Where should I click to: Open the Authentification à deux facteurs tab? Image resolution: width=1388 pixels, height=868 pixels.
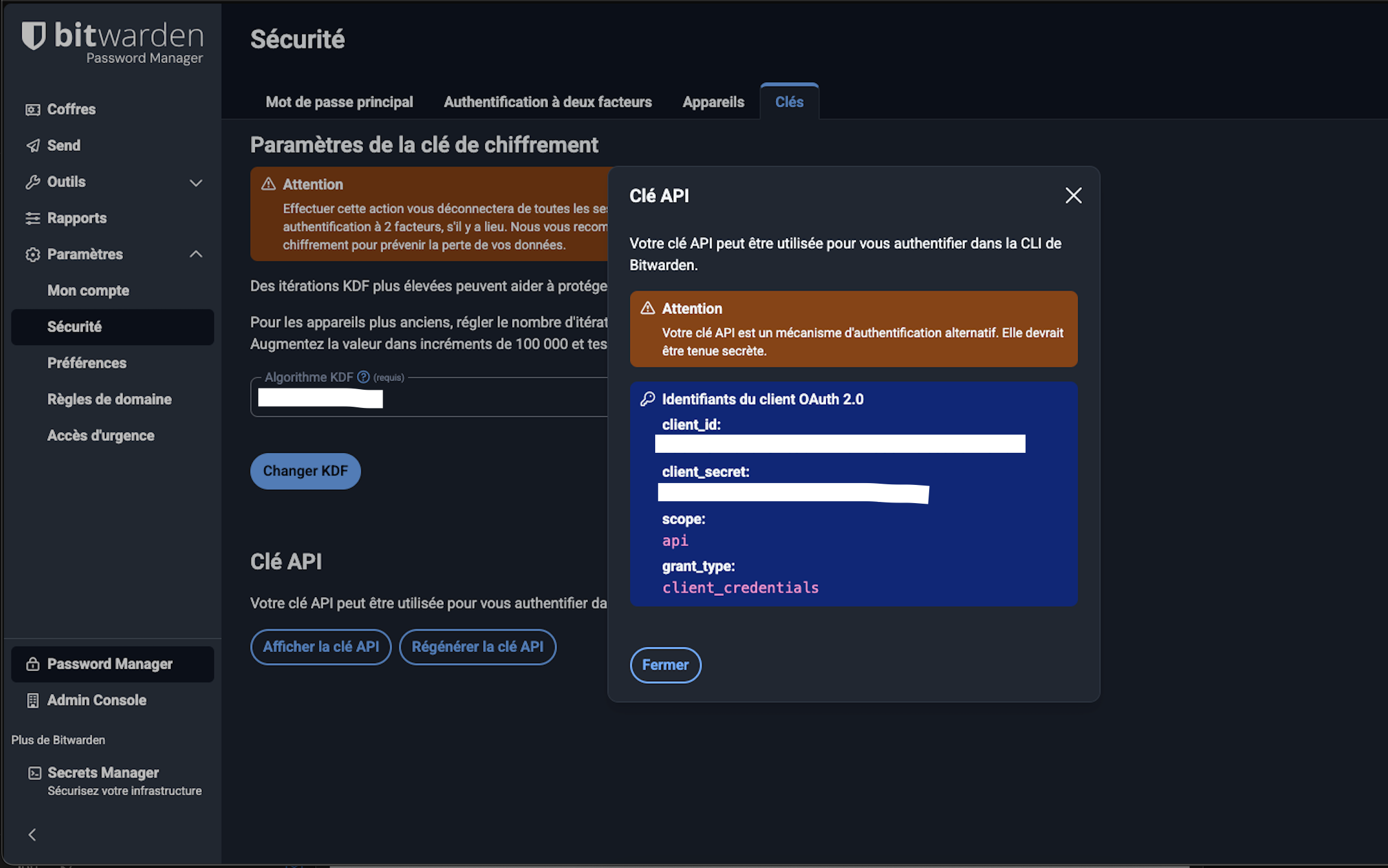click(x=547, y=102)
